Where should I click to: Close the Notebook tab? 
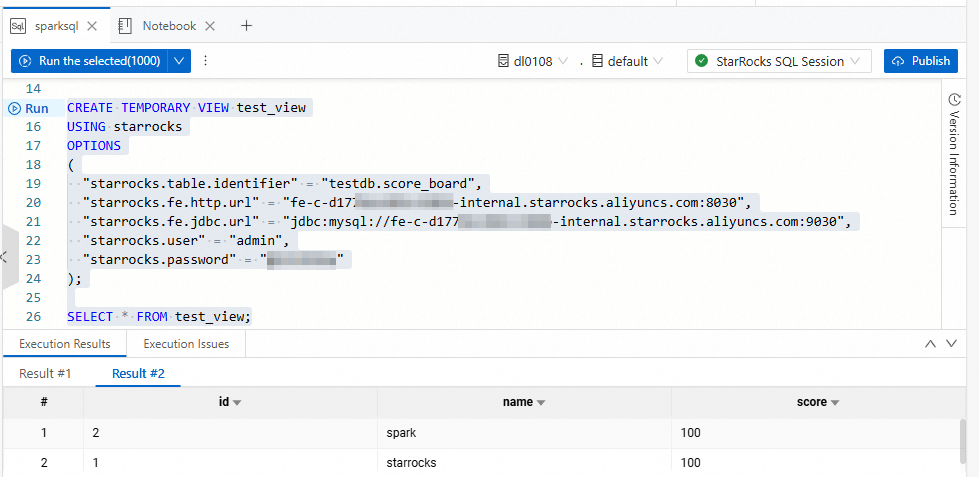211,26
